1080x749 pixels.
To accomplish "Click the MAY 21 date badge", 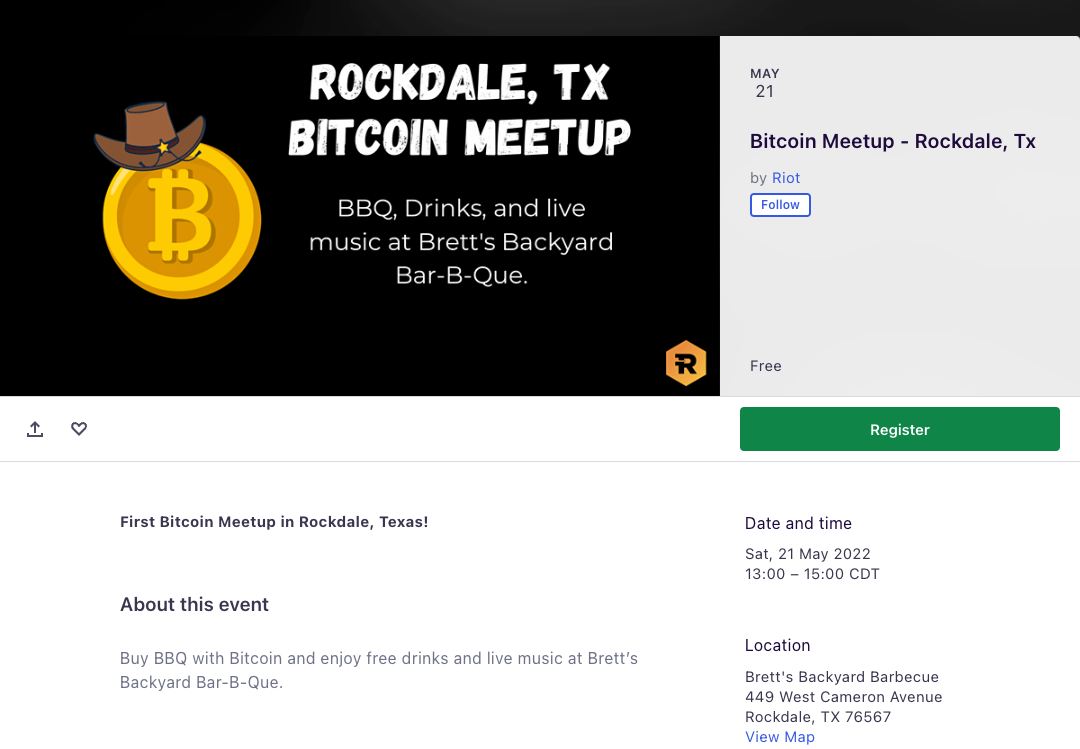I will tap(765, 83).
